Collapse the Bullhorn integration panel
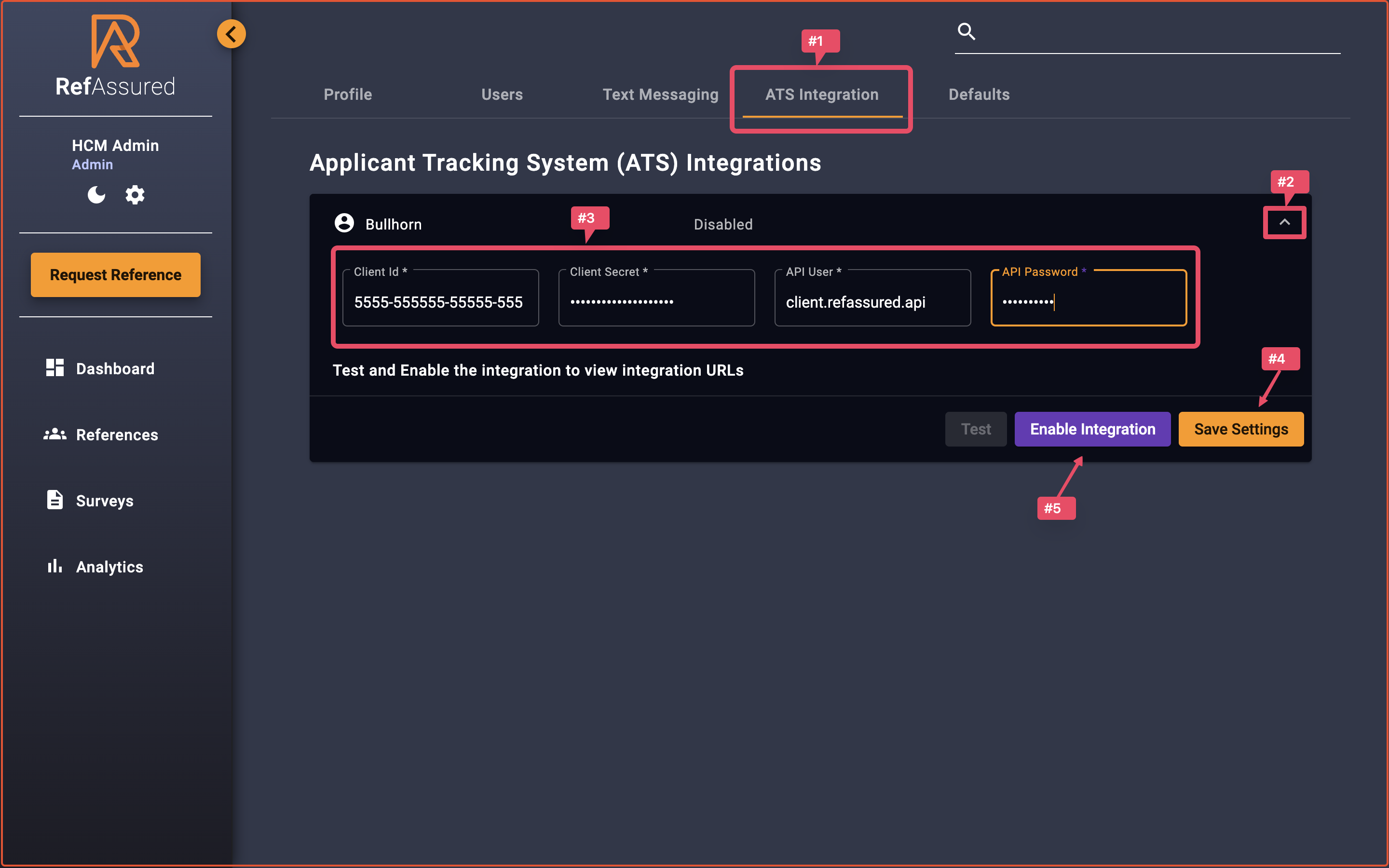1389x868 pixels. [1284, 222]
